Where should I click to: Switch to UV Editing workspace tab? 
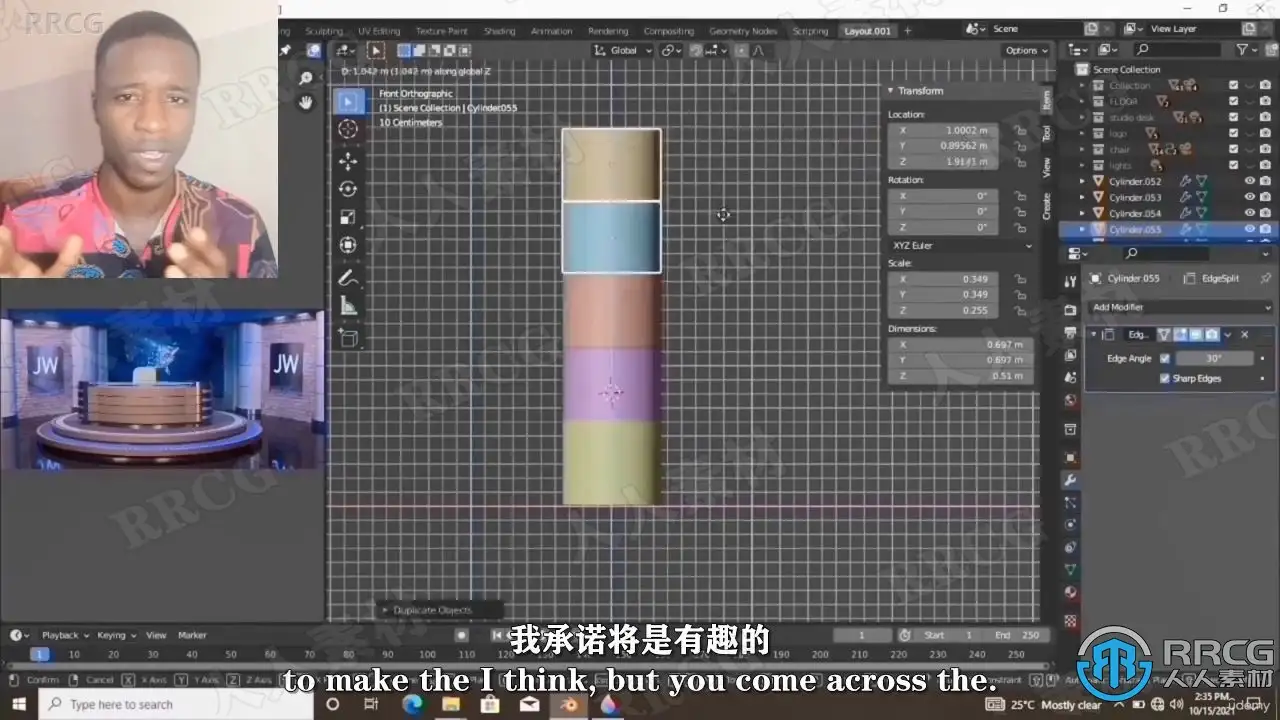tap(379, 31)
